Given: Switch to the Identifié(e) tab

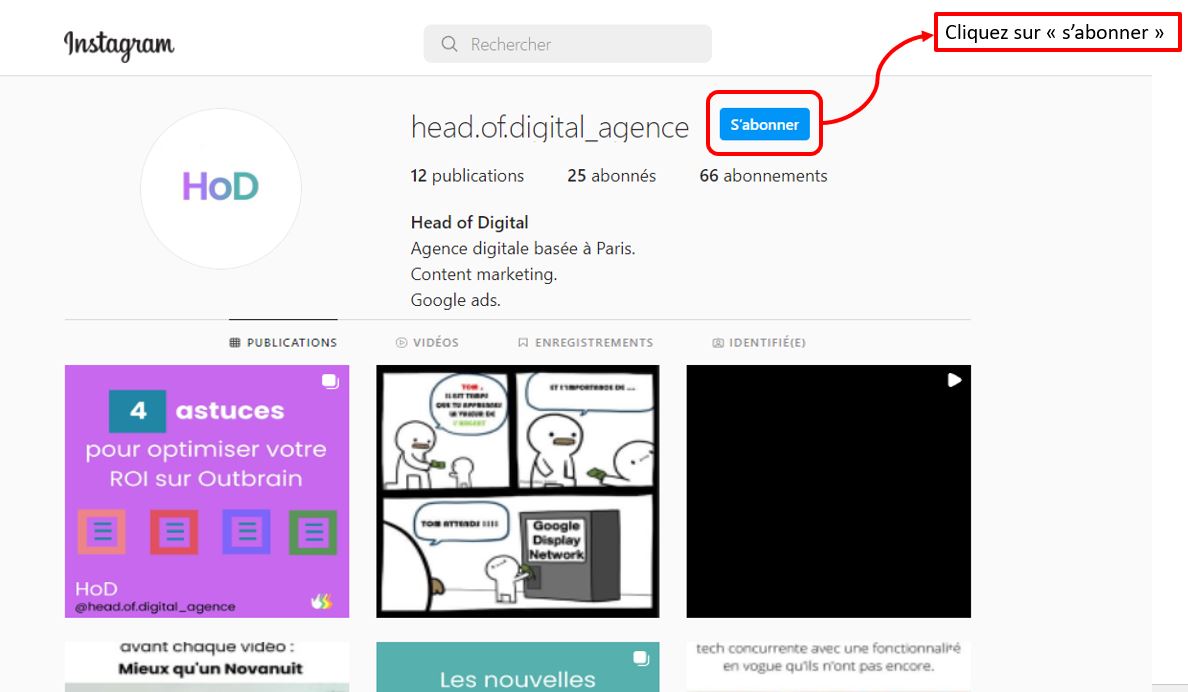Looking at the screenshot, I should 758,343.
